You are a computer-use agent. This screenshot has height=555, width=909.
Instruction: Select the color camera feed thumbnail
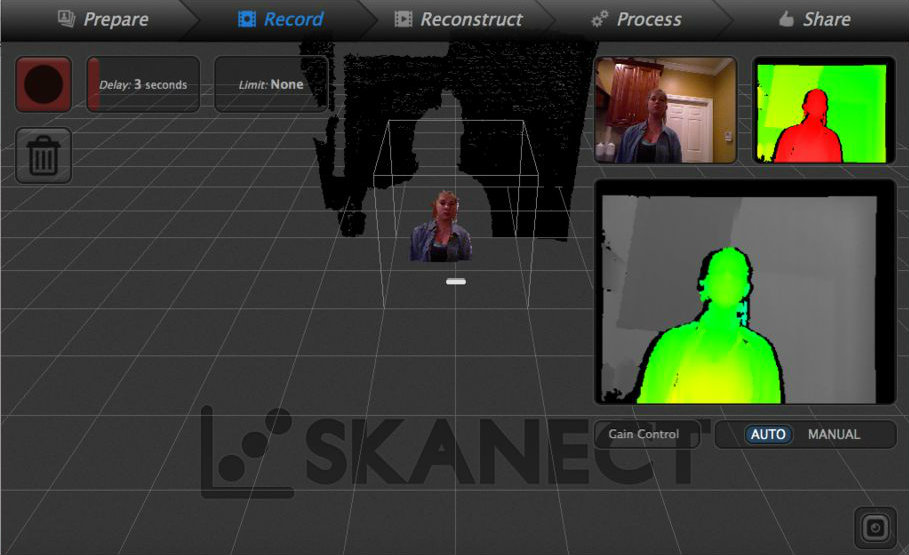click(666, 110)
